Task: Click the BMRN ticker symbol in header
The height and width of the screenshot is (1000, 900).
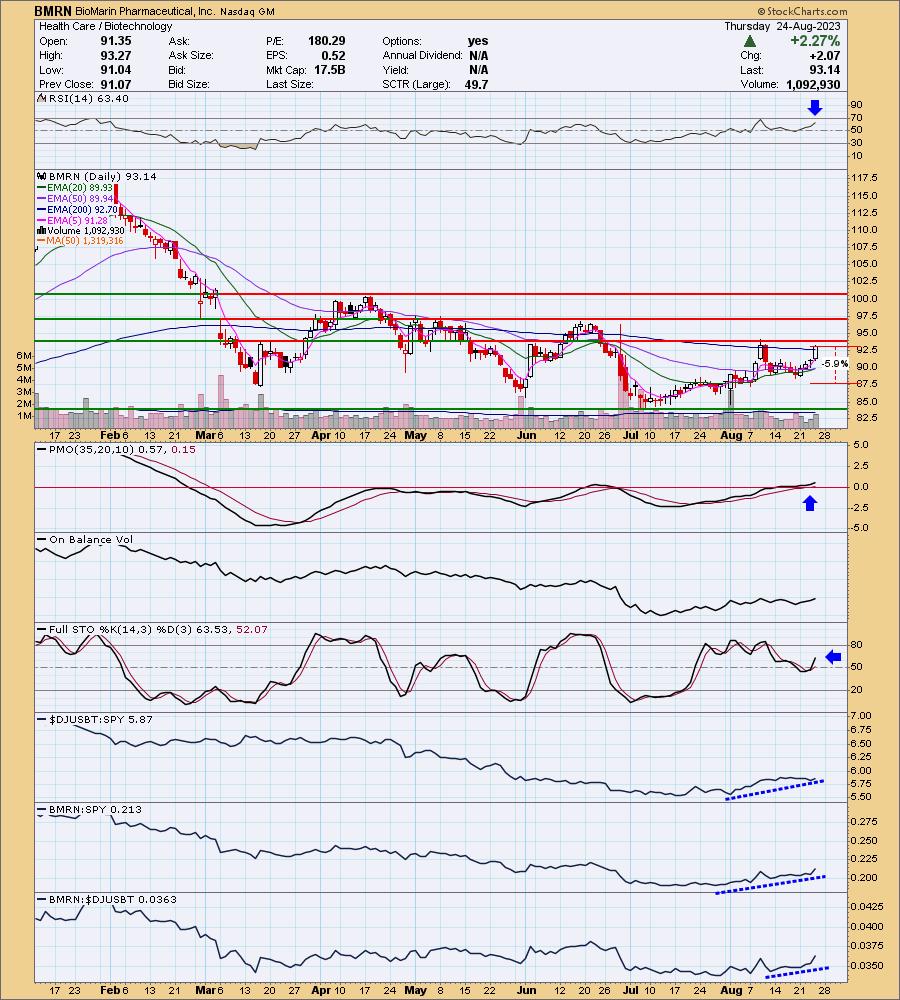Action: point(53,11)
